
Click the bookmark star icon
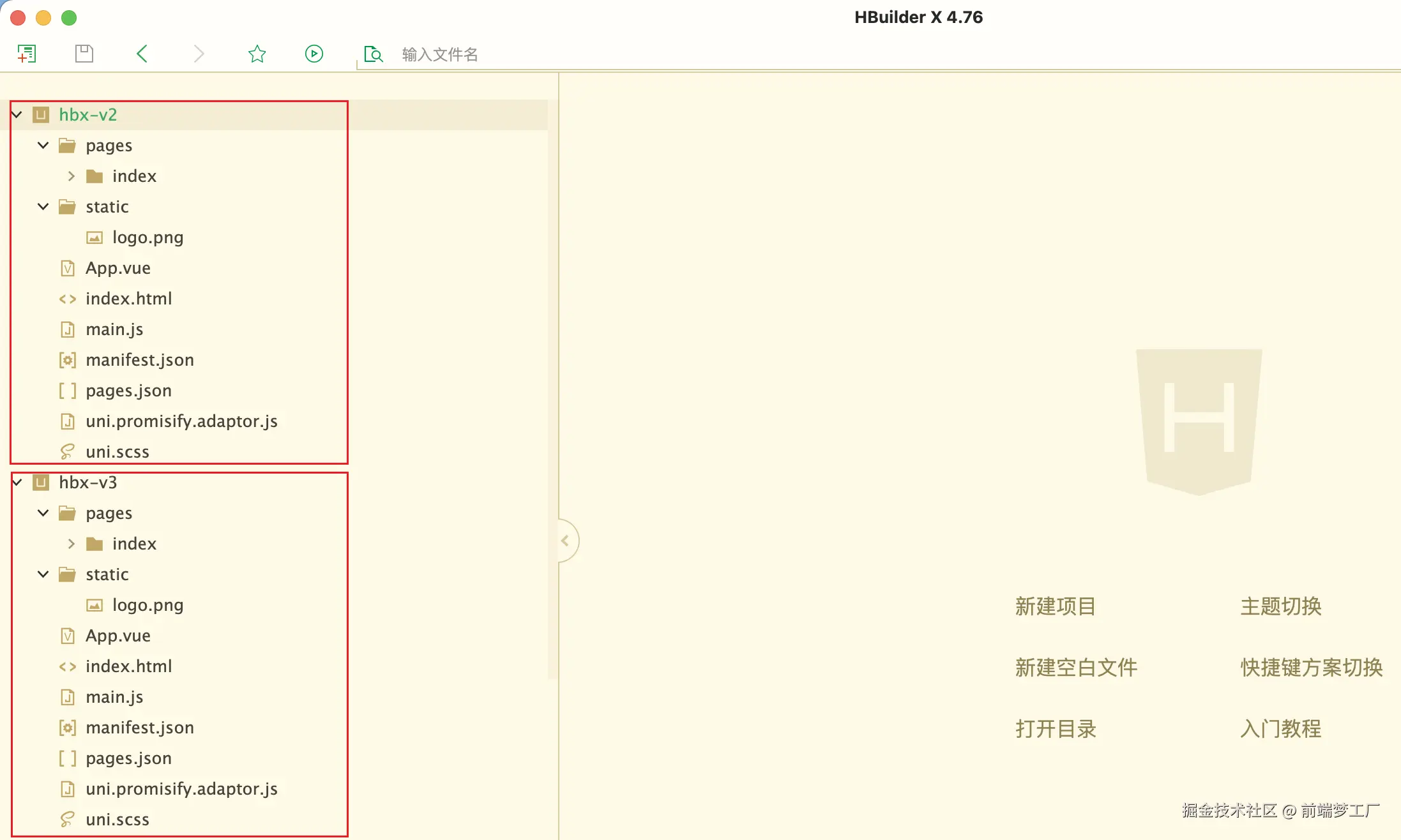click(x=257, y=54)
